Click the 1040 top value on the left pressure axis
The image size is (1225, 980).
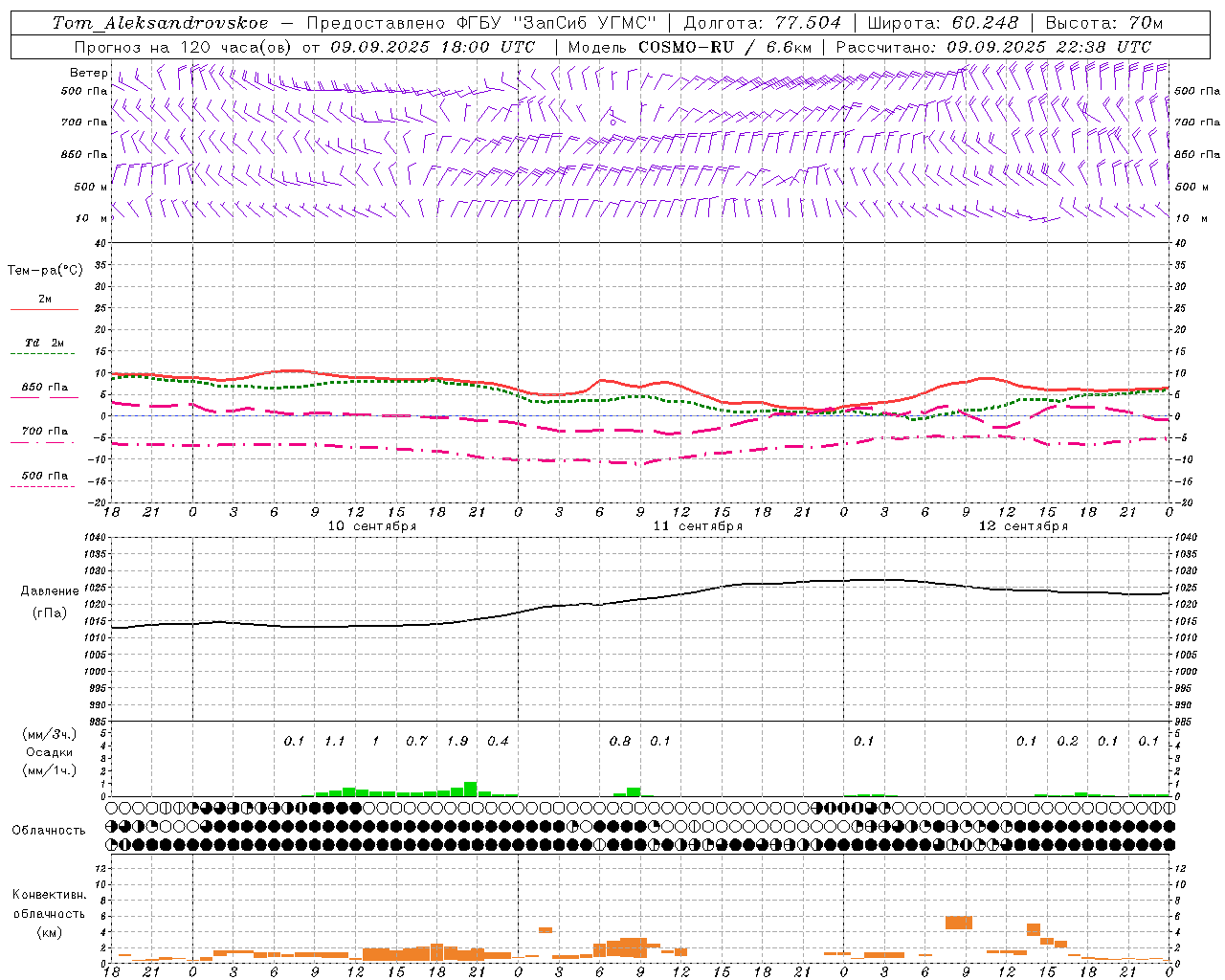tap(94, 538)
